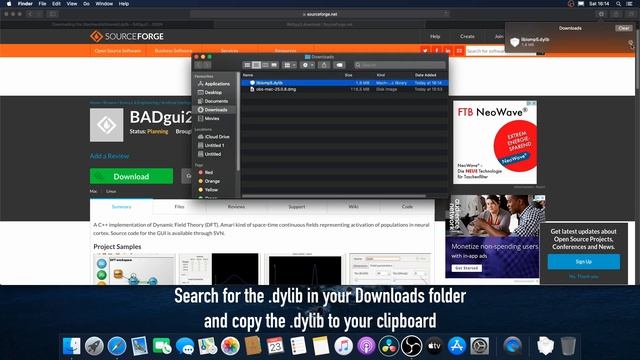The height and width of the screenshot is (360, 640).
Task: Go back in the Finder window
Action: tap(198, 65)
